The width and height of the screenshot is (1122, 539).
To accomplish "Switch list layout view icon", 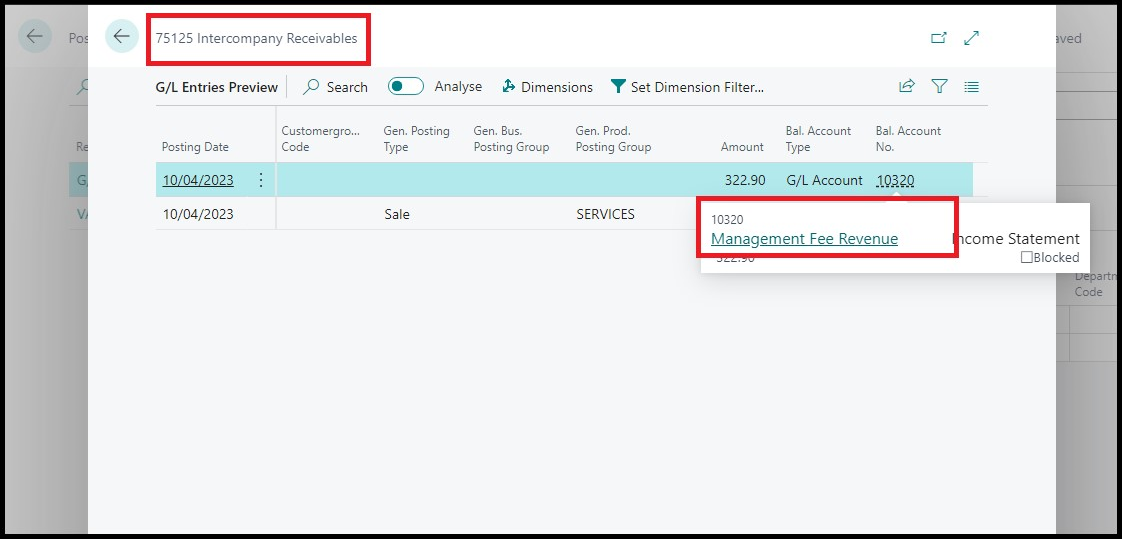I will click(x=971, y=87).
